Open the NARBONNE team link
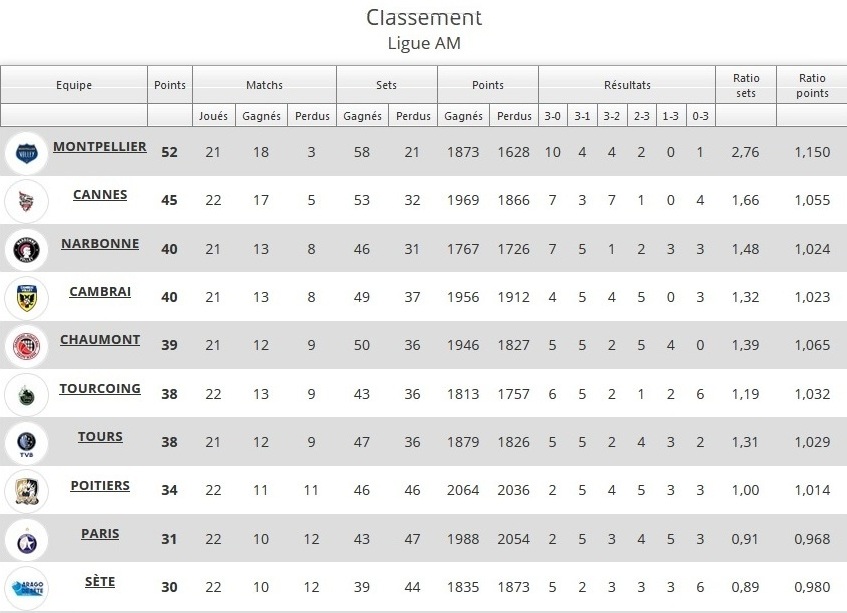847x613 pixels. point(100,244)
